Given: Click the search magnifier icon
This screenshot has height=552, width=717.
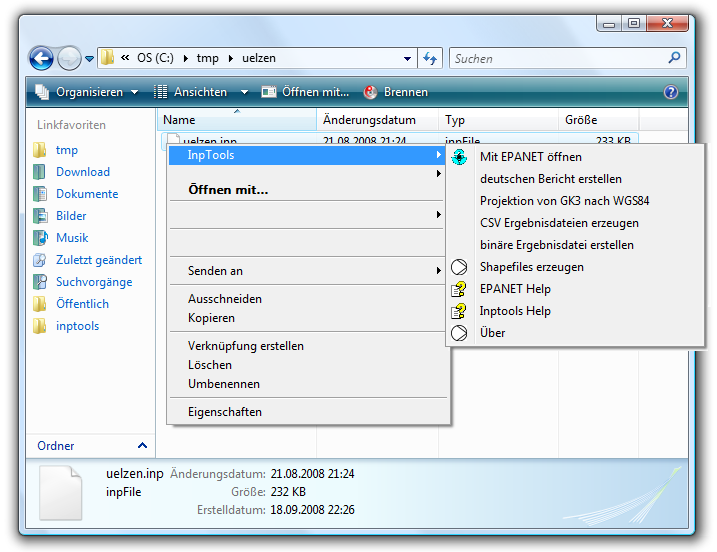Looking at the screenshot, I should click(x=674, y=58).
